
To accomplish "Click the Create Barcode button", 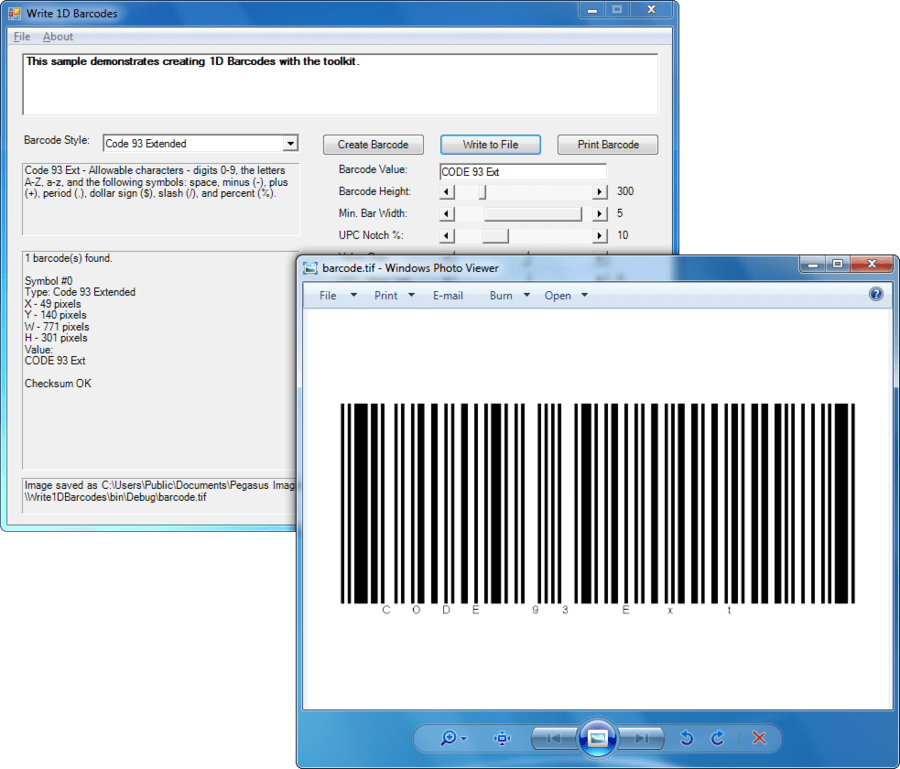I will point(373,144).
